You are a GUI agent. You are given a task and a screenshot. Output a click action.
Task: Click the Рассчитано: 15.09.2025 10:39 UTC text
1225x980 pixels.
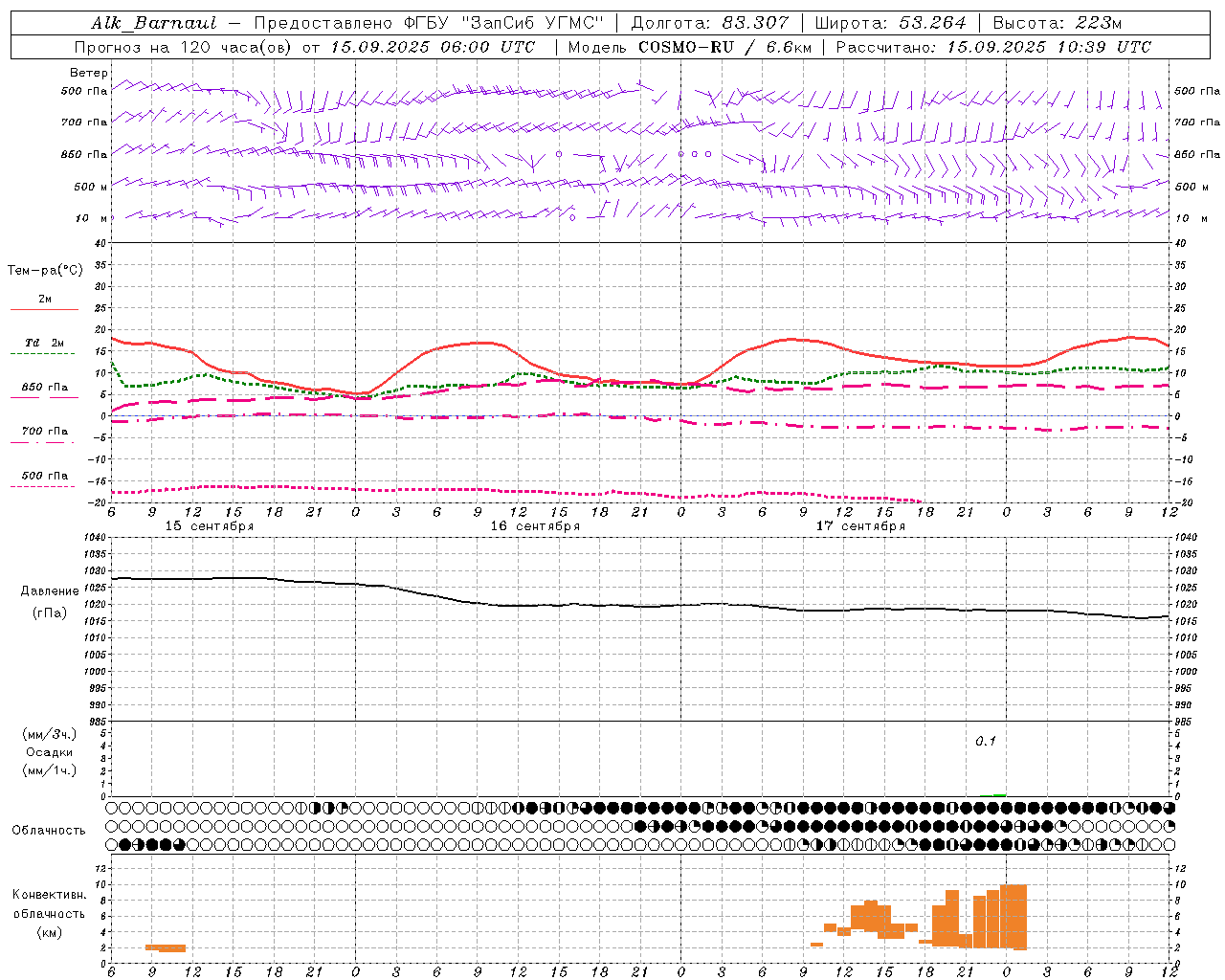pos(993,47)
